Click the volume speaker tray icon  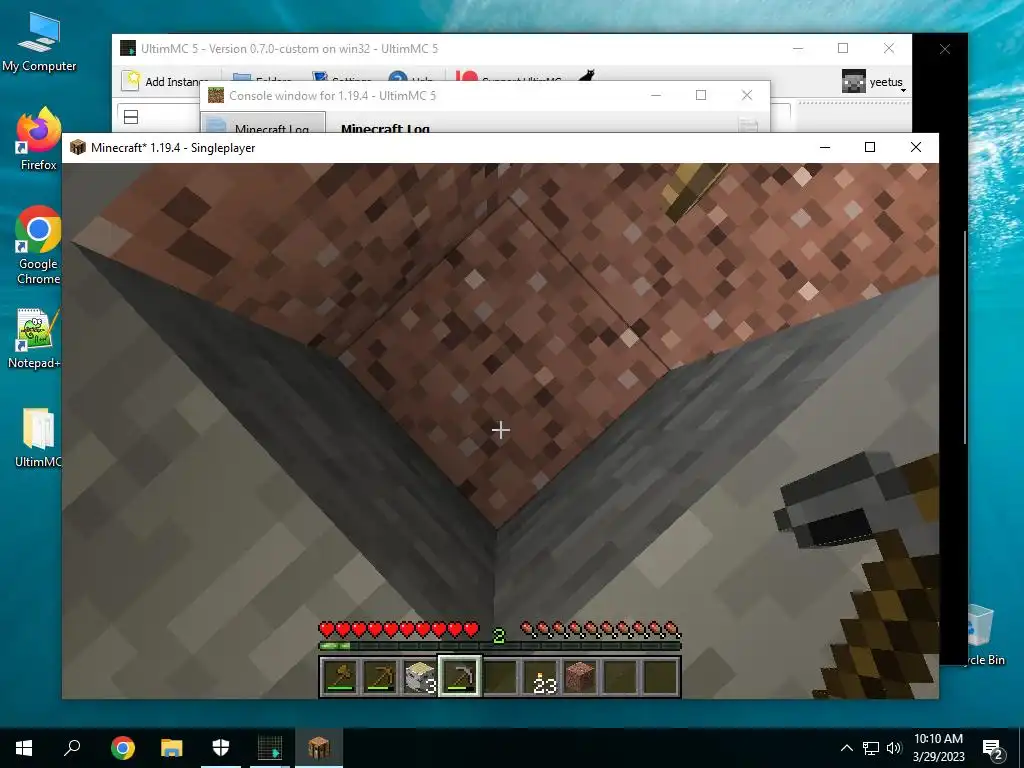(x=894, y=748)
